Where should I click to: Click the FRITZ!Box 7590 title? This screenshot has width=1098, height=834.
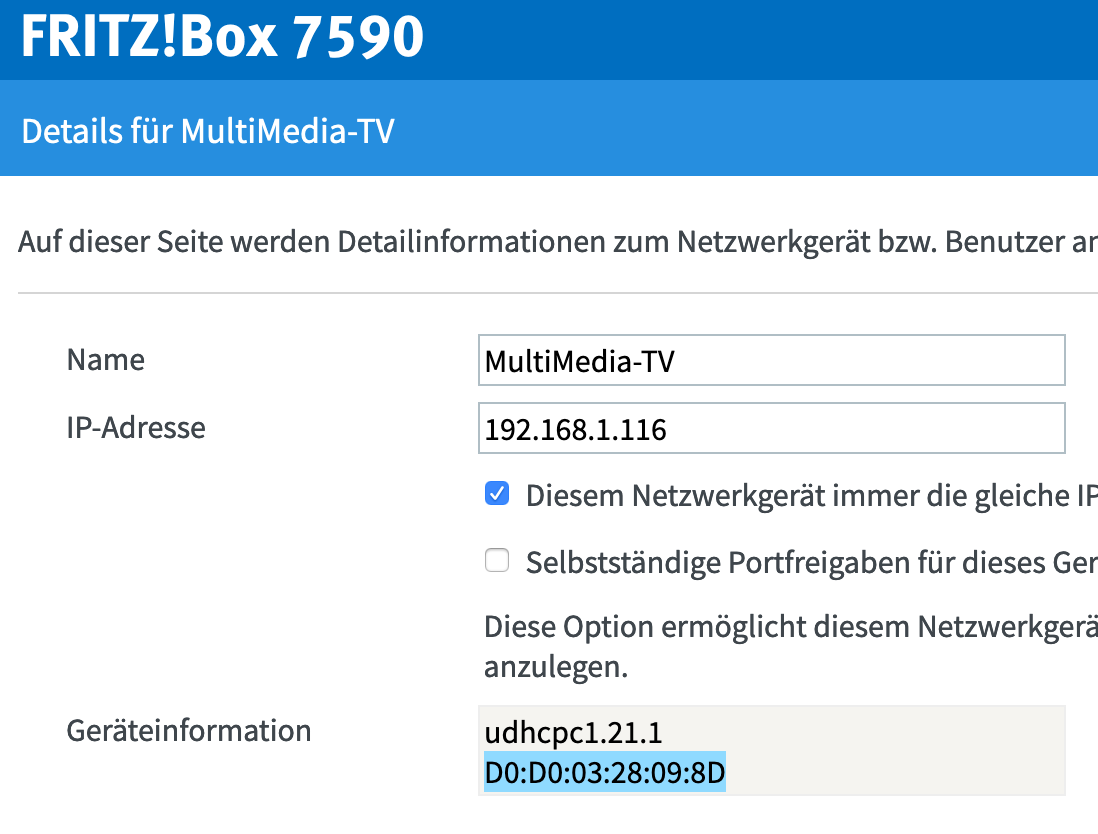222,38
